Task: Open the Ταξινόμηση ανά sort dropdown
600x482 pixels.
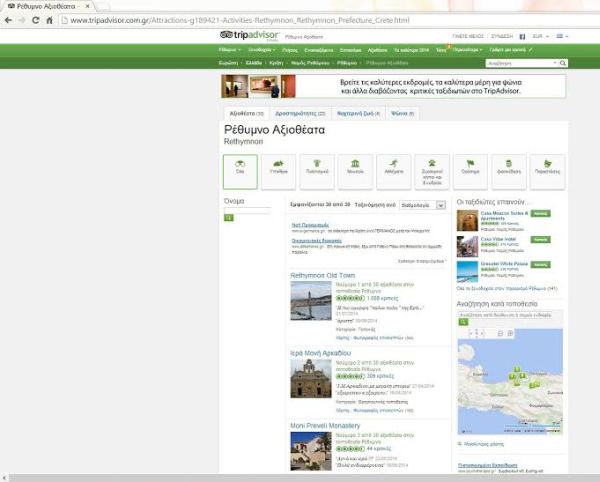Action: (422, 205)
